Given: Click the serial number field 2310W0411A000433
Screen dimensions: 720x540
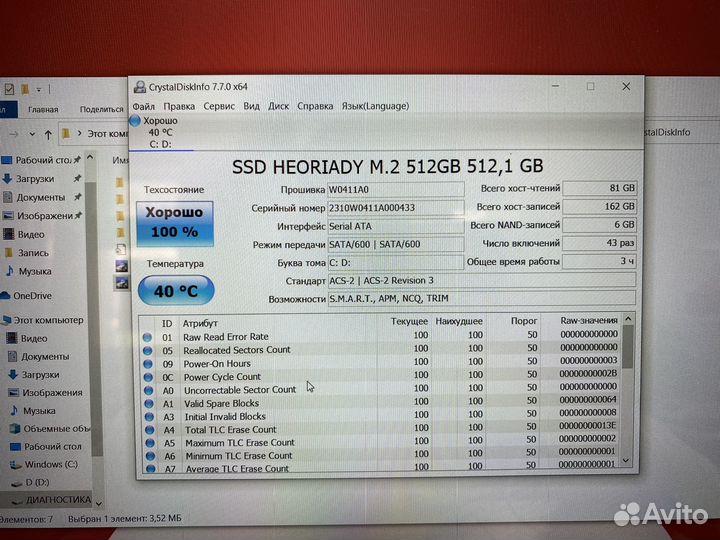Looking at the screenshot, I should pos(395,208).
